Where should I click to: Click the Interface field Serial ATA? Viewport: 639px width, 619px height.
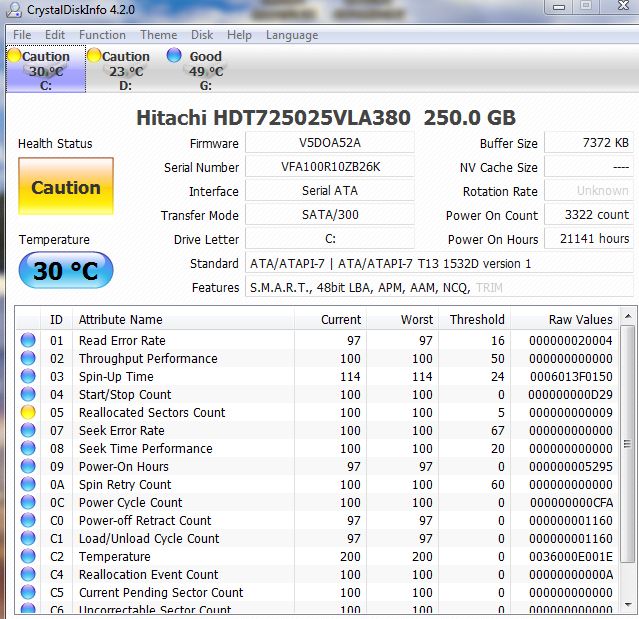point(330,191)
